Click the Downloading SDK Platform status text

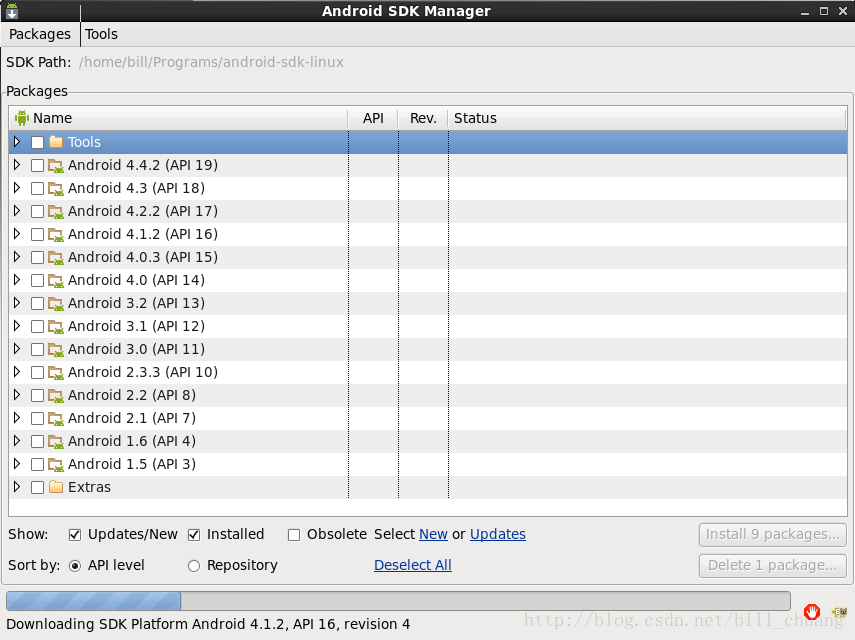tap(208, 624)
